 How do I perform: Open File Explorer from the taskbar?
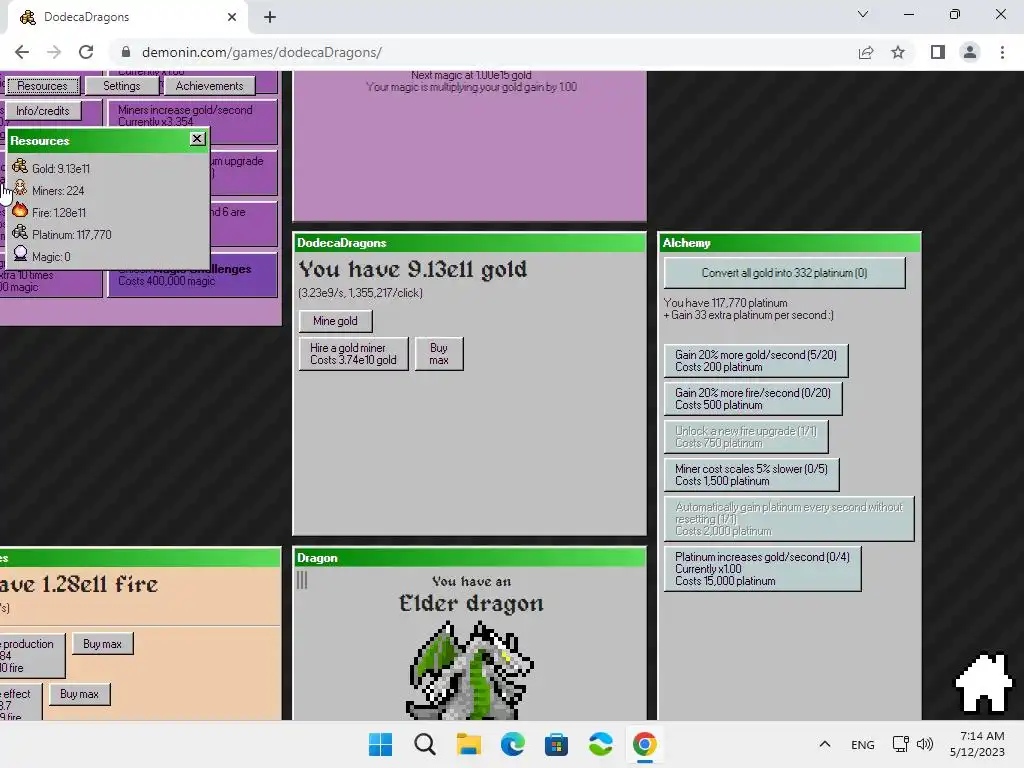tap(468, 744)
